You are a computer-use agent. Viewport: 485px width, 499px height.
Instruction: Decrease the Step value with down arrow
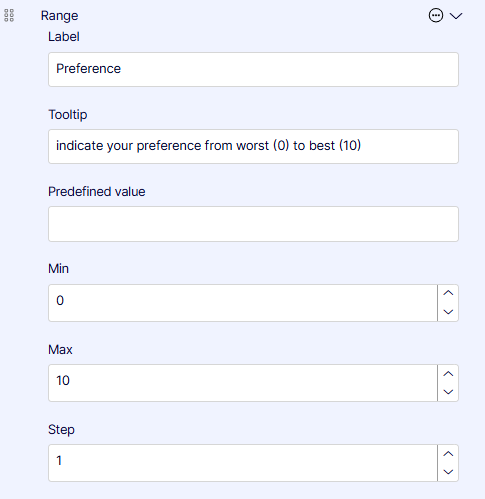coord(448,472)
